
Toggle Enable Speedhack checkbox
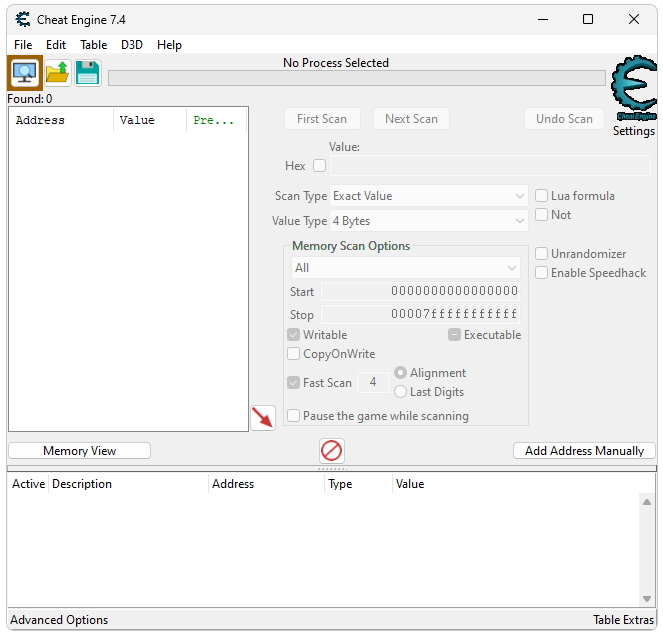[541, 272]
